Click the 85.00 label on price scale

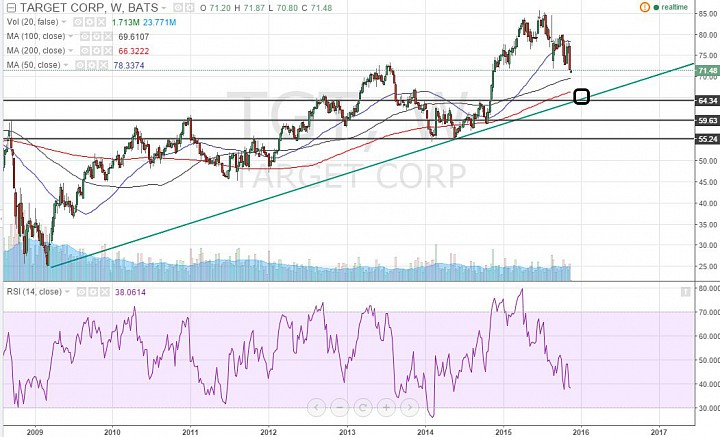[708, 14]
